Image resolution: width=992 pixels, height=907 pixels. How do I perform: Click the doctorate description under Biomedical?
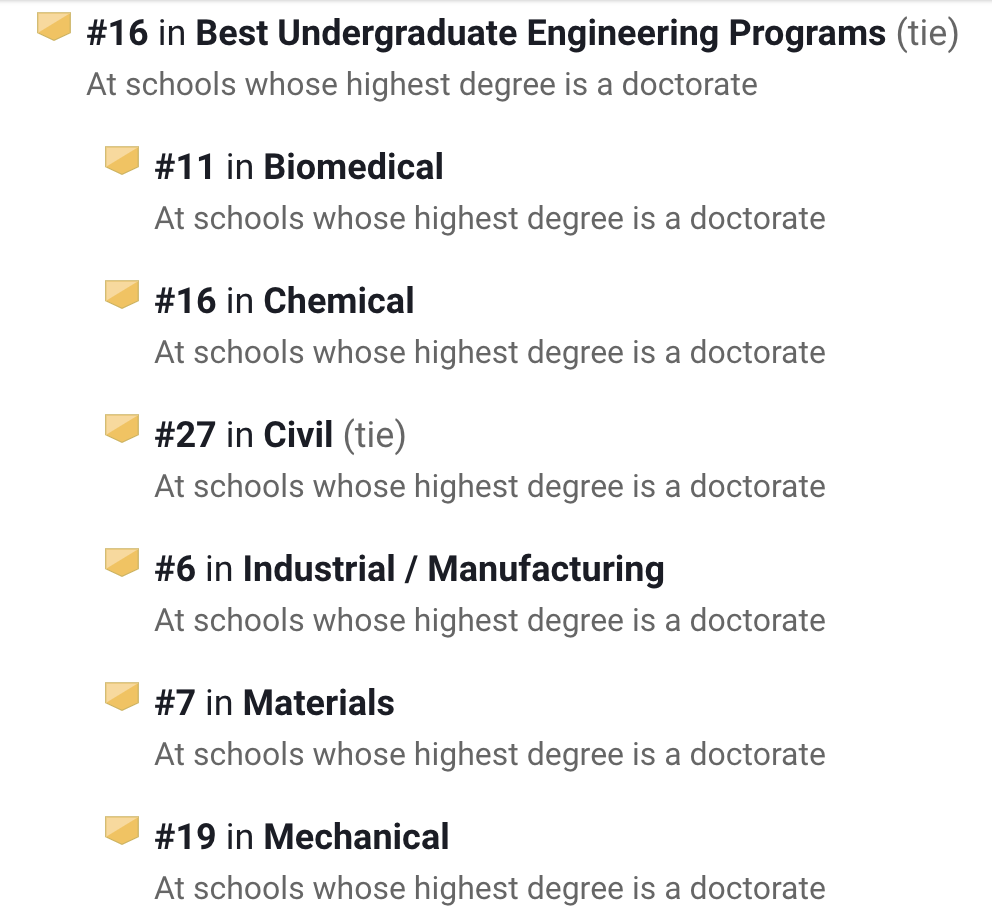tap(490, 218)
